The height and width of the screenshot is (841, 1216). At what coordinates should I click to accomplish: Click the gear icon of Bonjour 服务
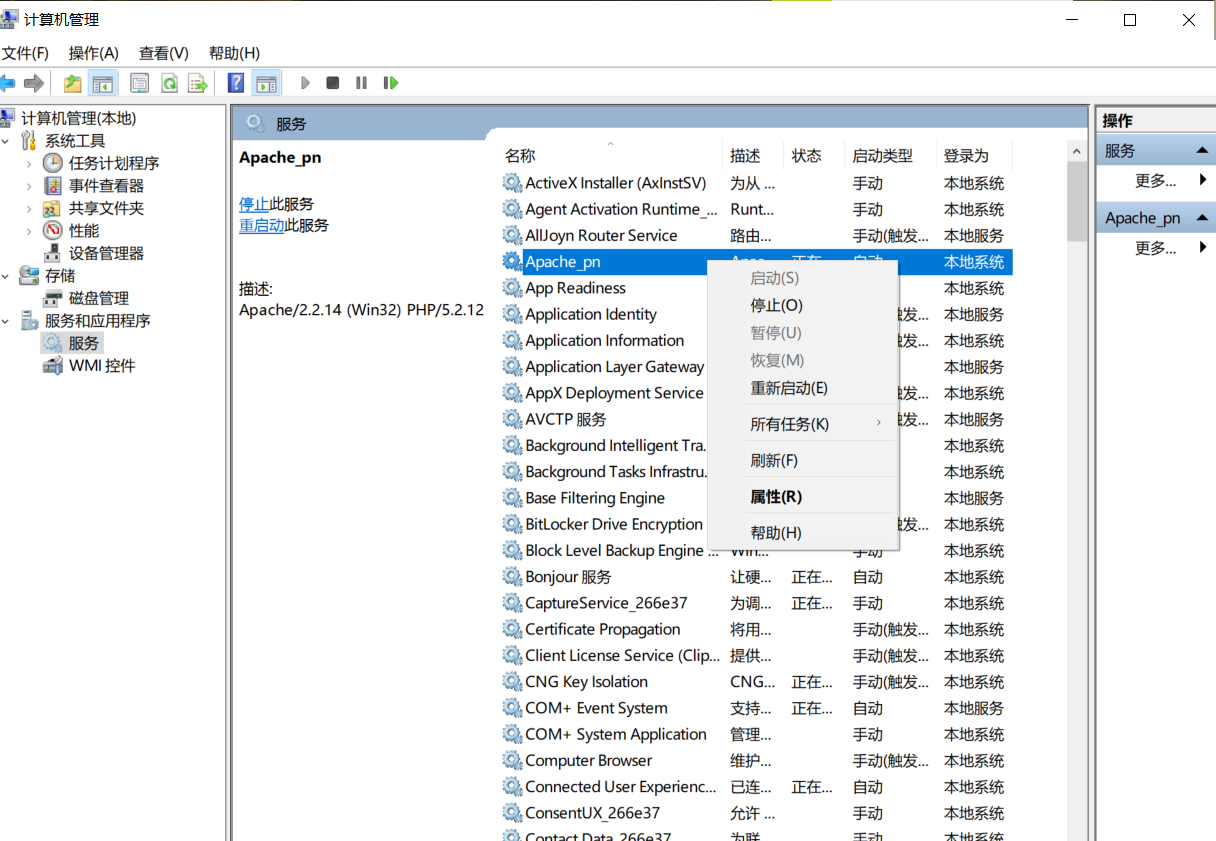tap(512, 577)
